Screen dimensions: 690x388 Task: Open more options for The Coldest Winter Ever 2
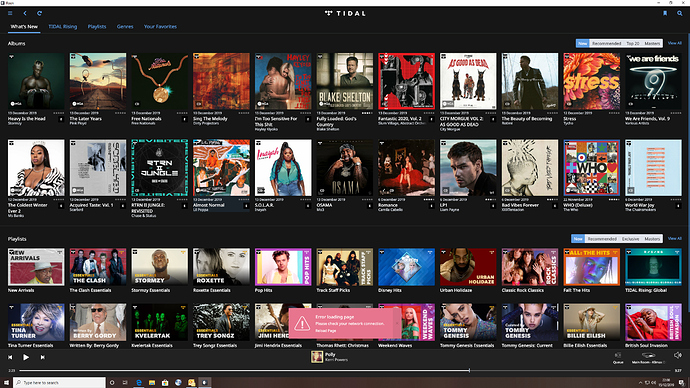61,205
